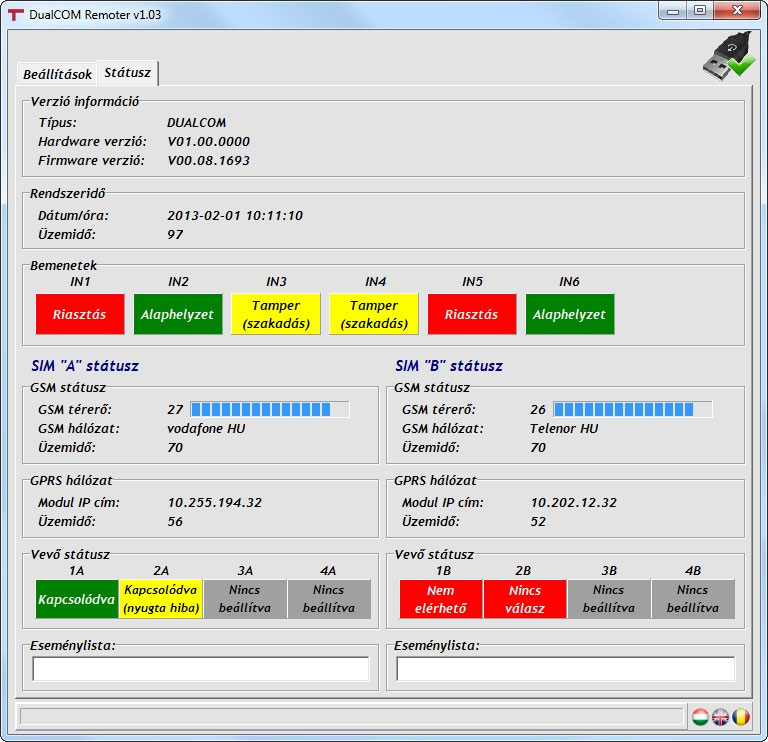Click IN1 Riasztás status box
This screenshot has width=768, height=742.
coord(80,314)
